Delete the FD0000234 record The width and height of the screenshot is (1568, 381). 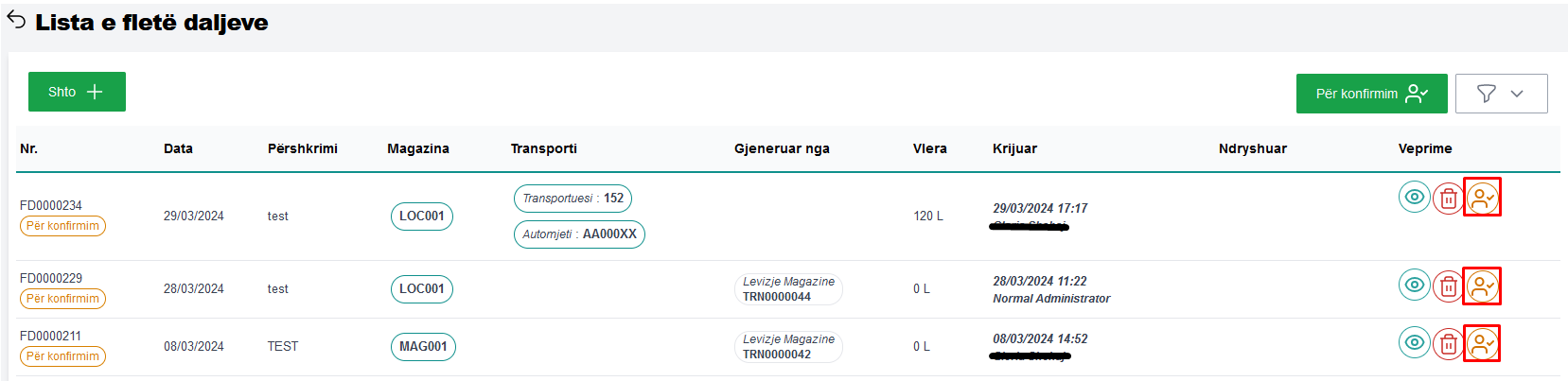coord(1448,199)
